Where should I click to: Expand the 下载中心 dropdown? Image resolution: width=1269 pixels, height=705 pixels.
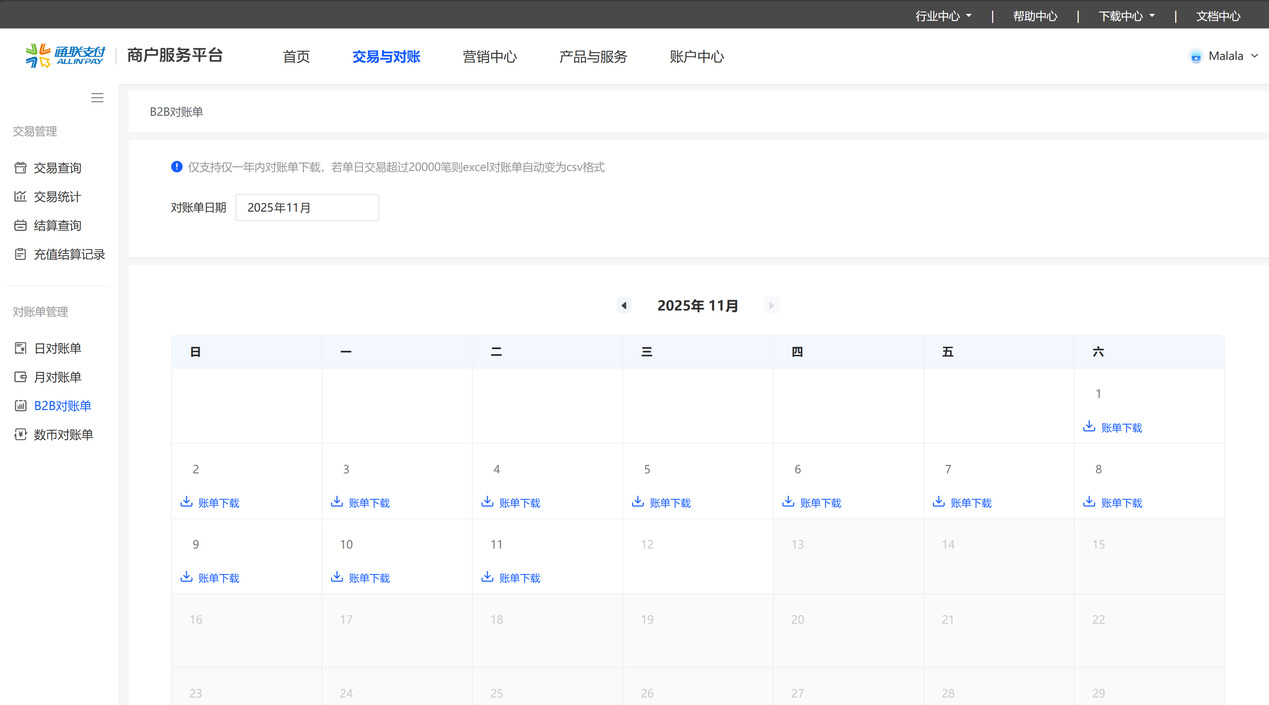[1126, 16]
